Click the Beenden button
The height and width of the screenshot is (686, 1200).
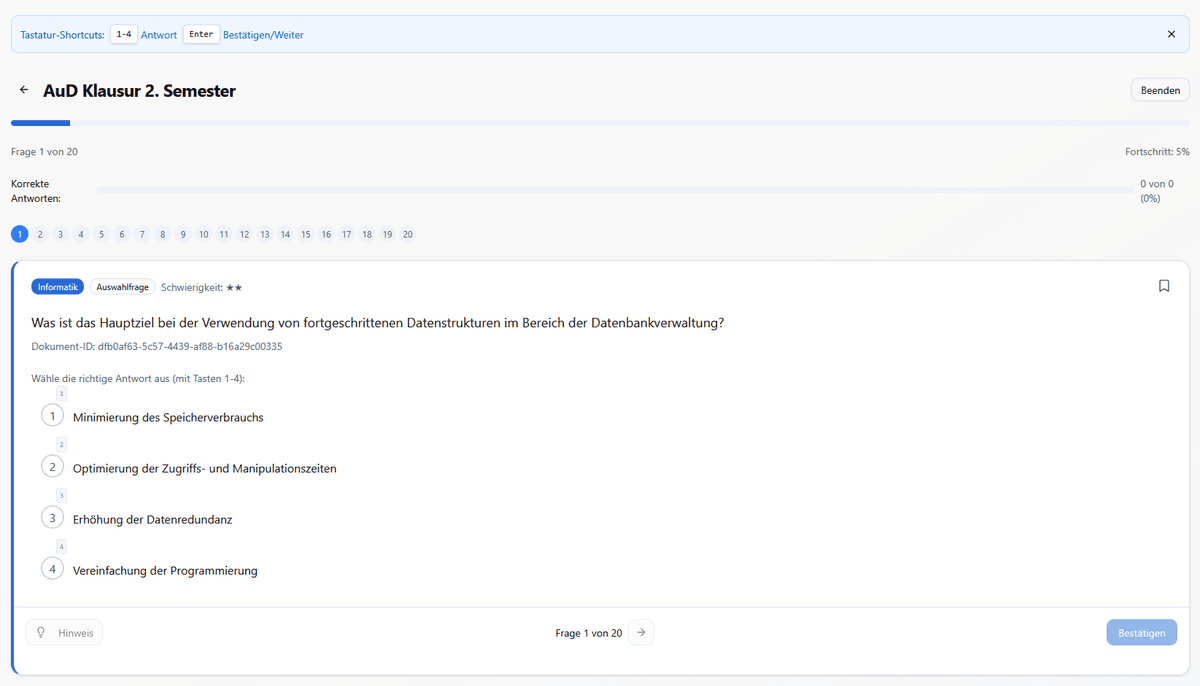(x=1160, y=89)
